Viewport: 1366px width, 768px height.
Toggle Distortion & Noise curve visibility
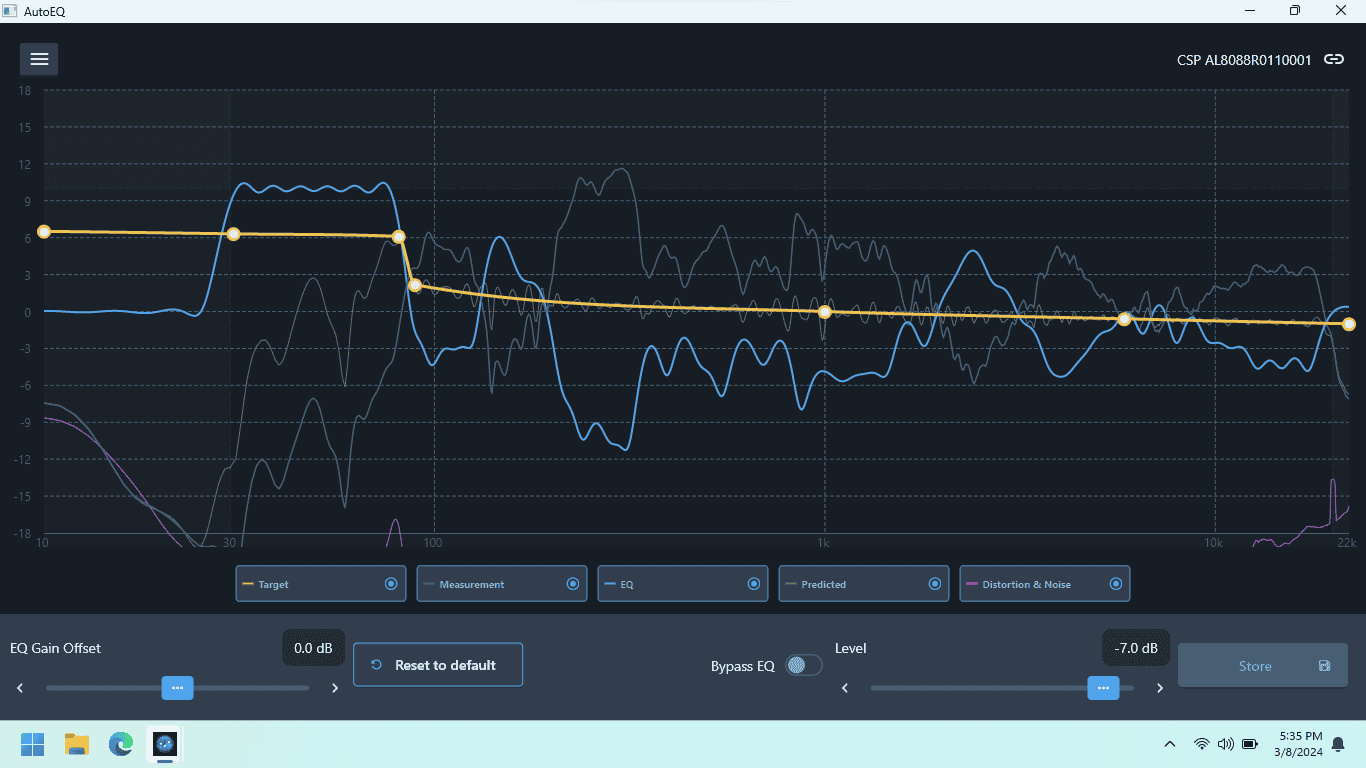click(1045, 584)
